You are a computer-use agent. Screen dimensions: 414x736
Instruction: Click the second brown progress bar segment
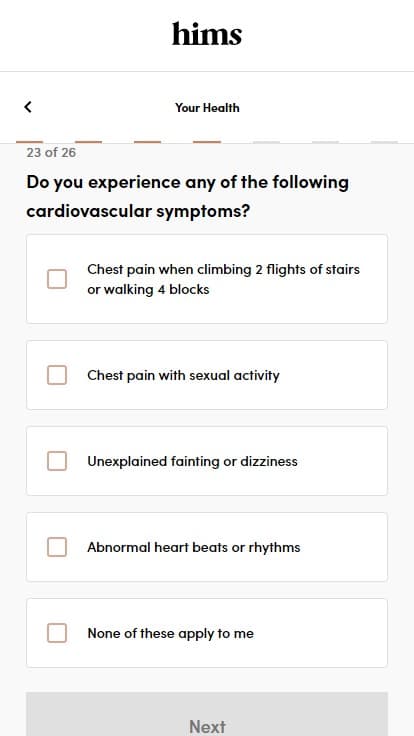(x=89, y=142)
